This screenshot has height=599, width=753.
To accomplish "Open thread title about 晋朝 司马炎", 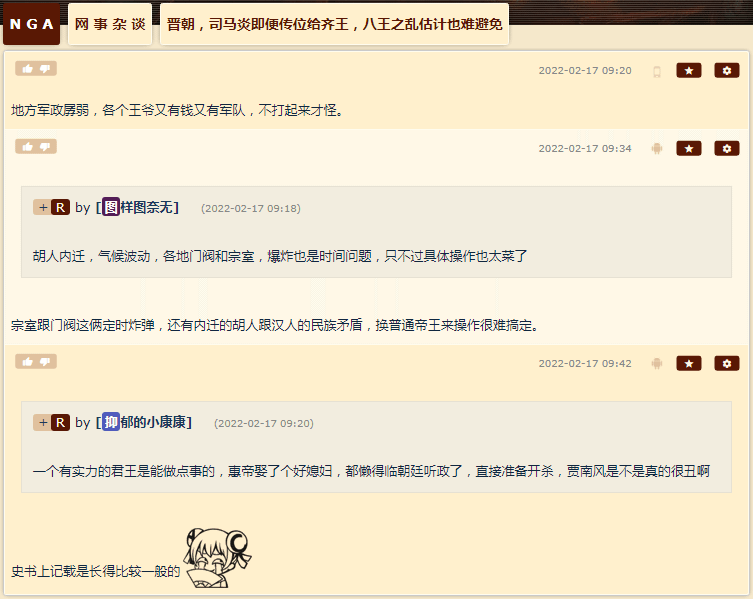I will click(x=334, y=24).
